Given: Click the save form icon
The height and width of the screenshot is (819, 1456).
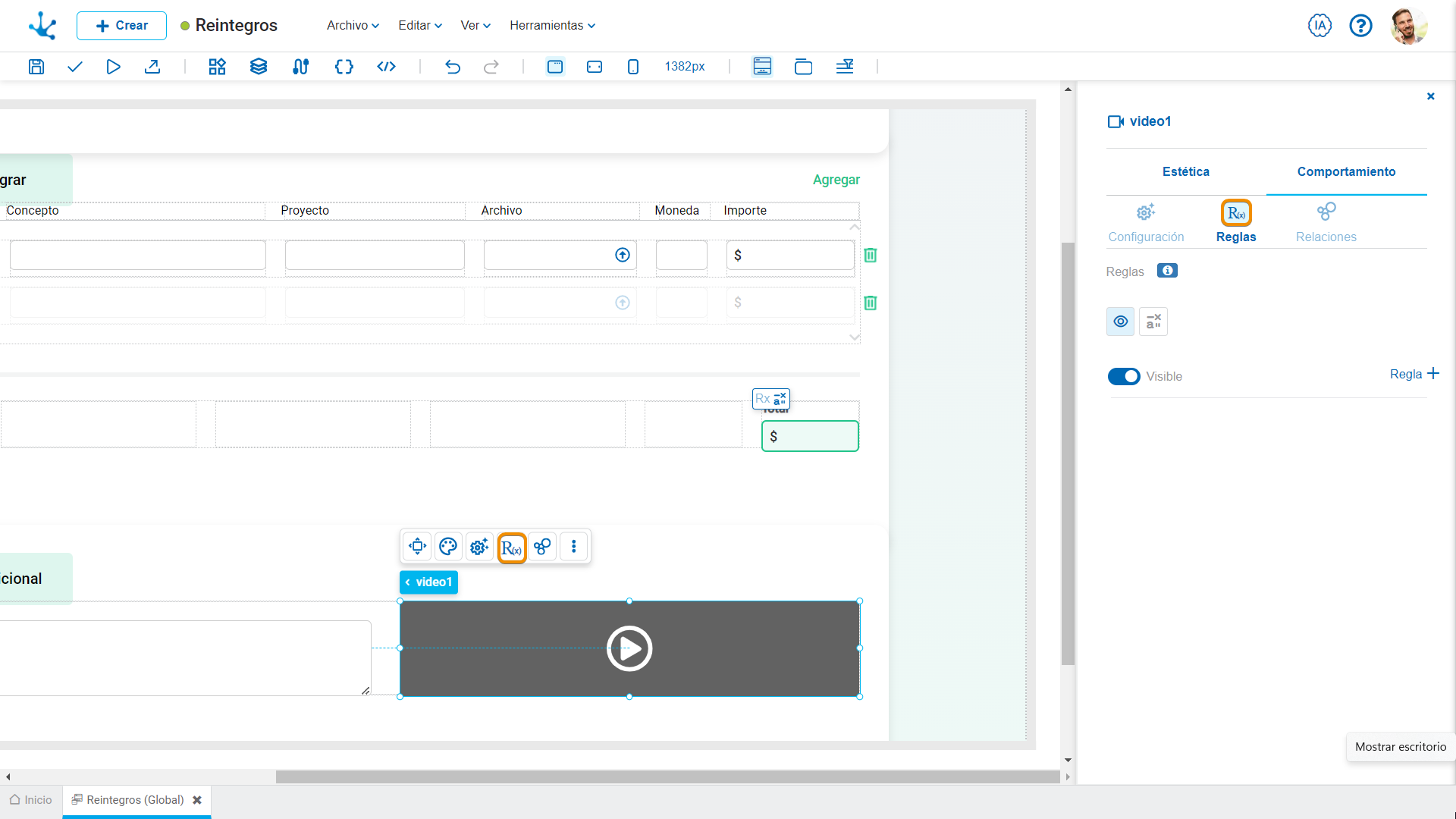Looking at the screenshot, I should tap(36, 67).
